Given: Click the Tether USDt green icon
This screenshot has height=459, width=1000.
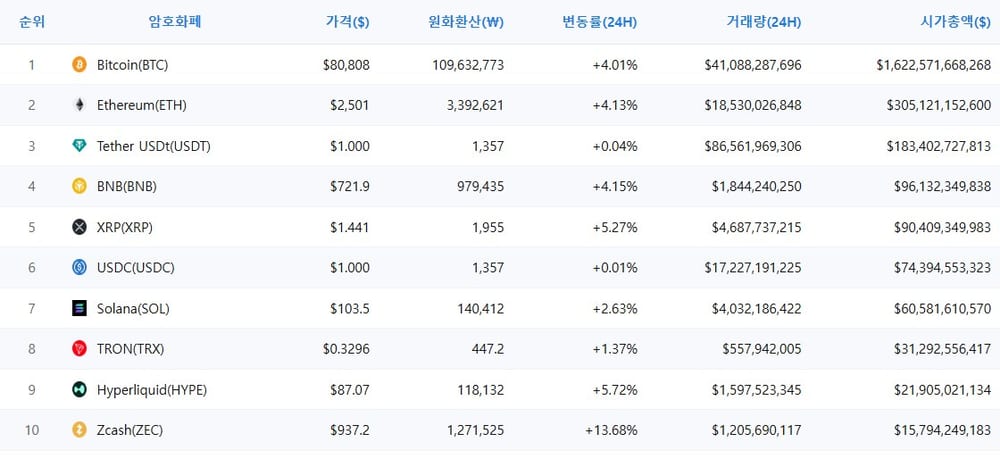Looking at the screenshot, I should [79, 146].
